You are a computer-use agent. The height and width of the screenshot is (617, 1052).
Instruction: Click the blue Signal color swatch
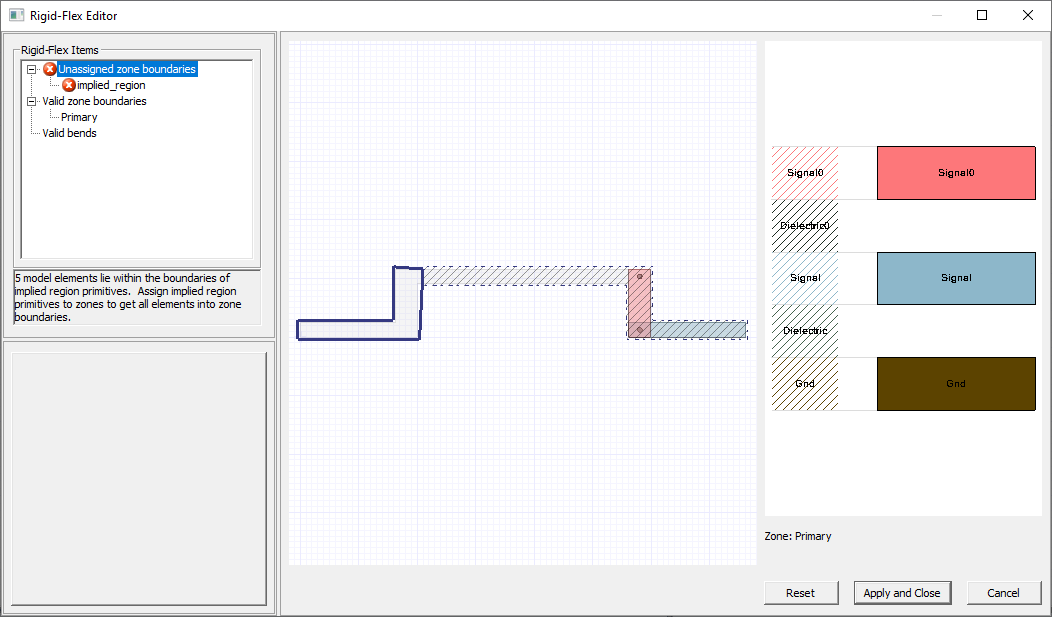coord(956,278)
